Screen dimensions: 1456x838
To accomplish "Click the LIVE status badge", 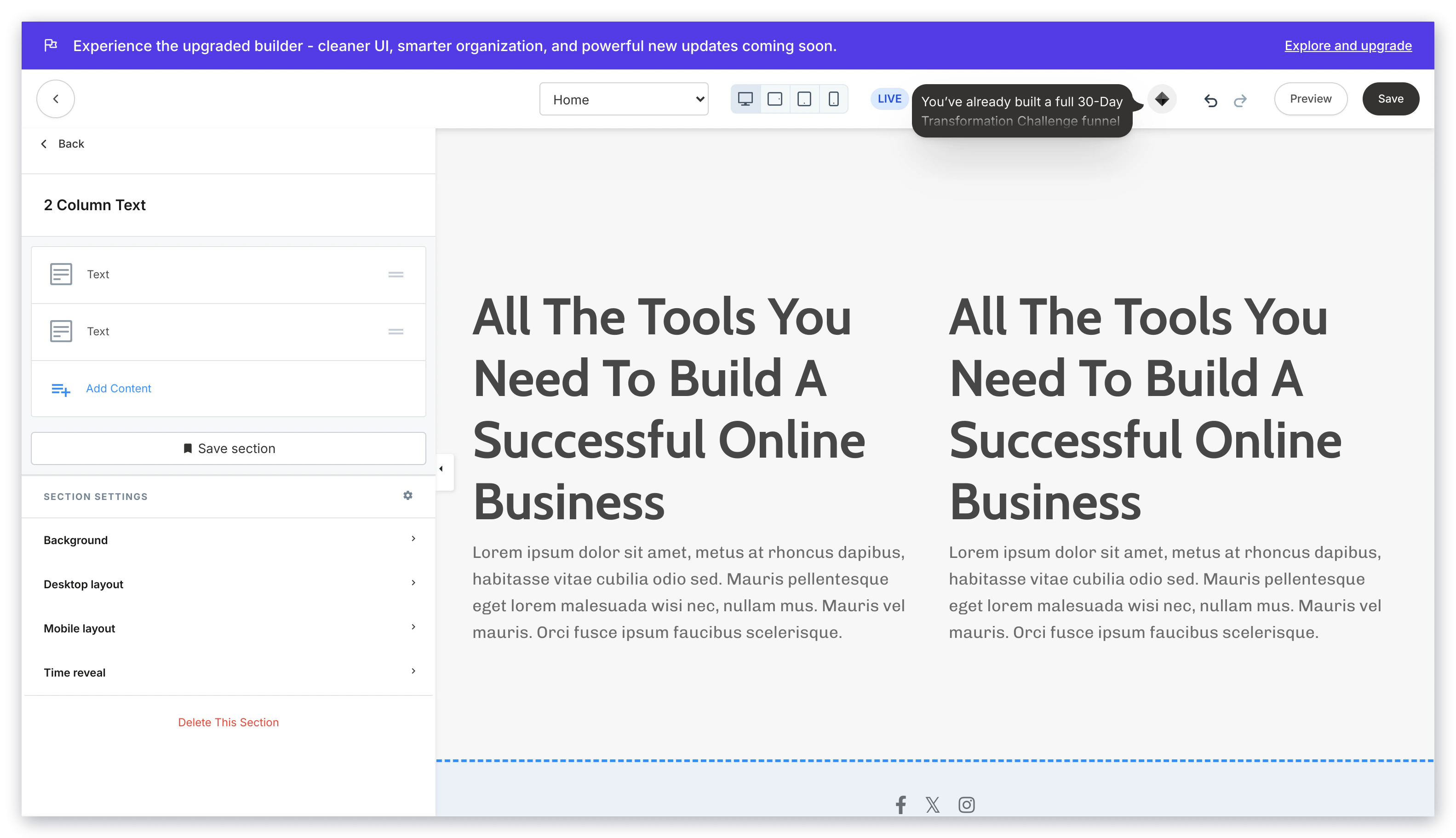I will (889, 99).
